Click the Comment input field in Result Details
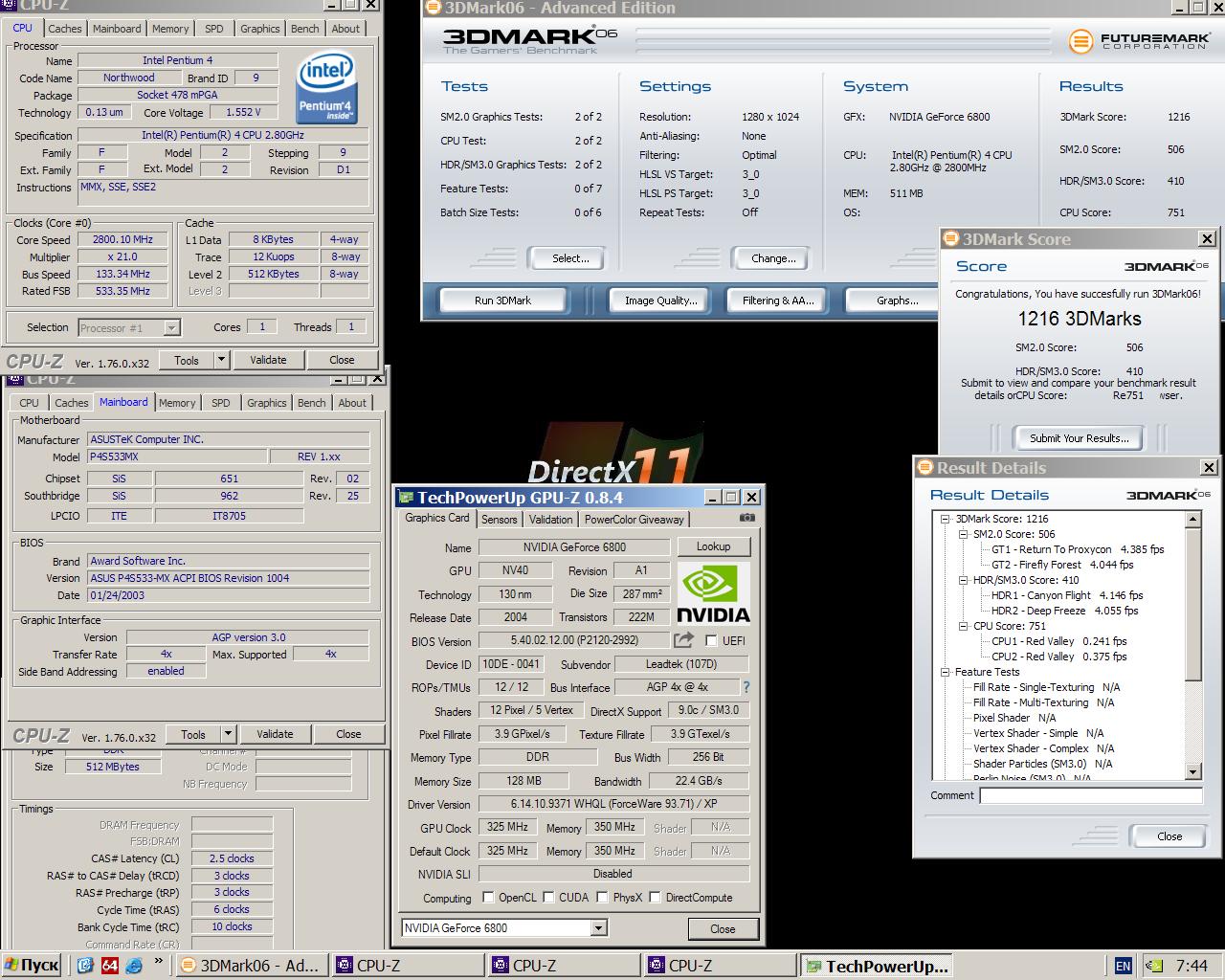This screenshot has height=980, width=1225. tap(1091, 795)
